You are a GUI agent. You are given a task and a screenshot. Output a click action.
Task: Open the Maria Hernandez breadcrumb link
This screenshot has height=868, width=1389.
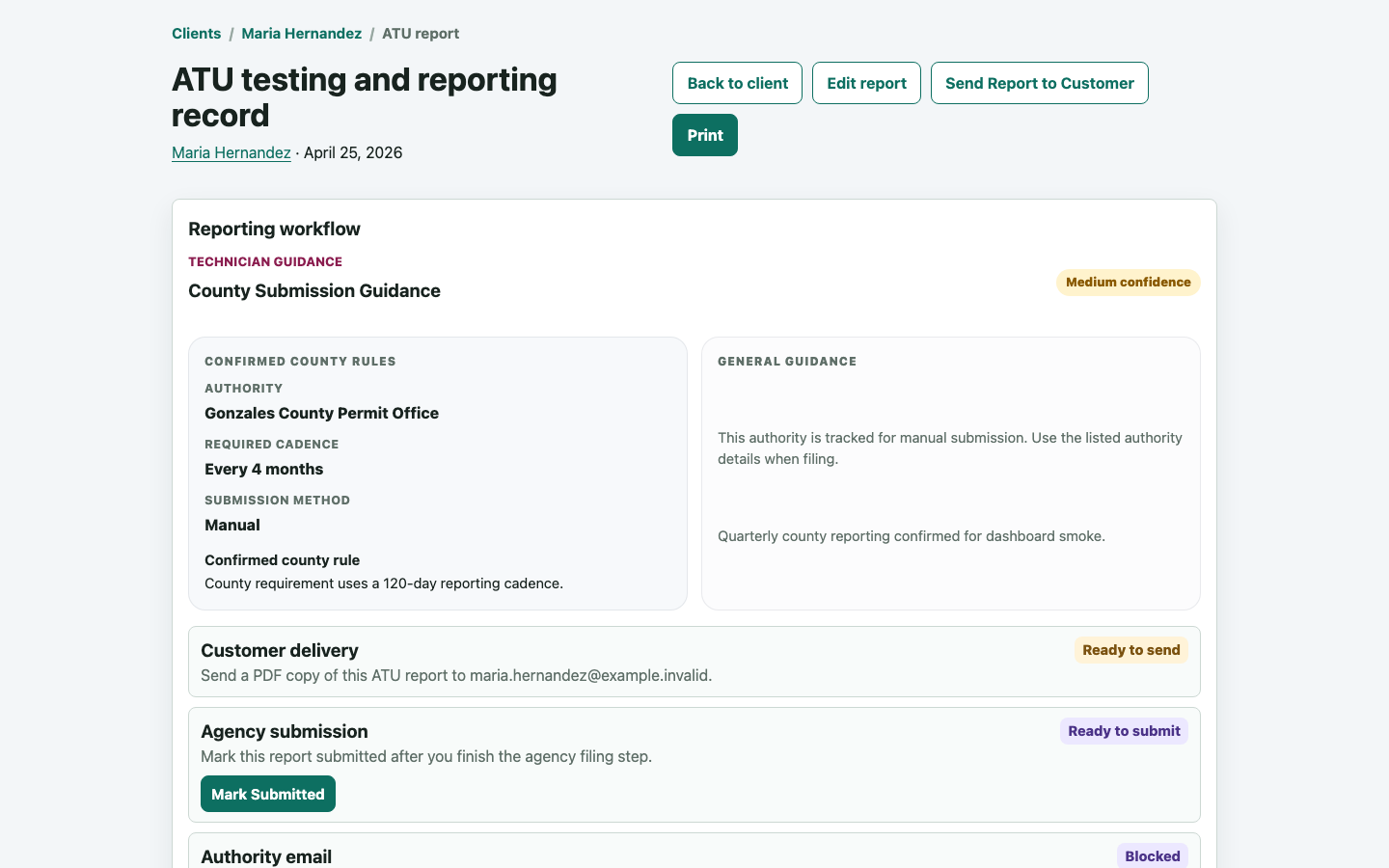coord(301,34)
